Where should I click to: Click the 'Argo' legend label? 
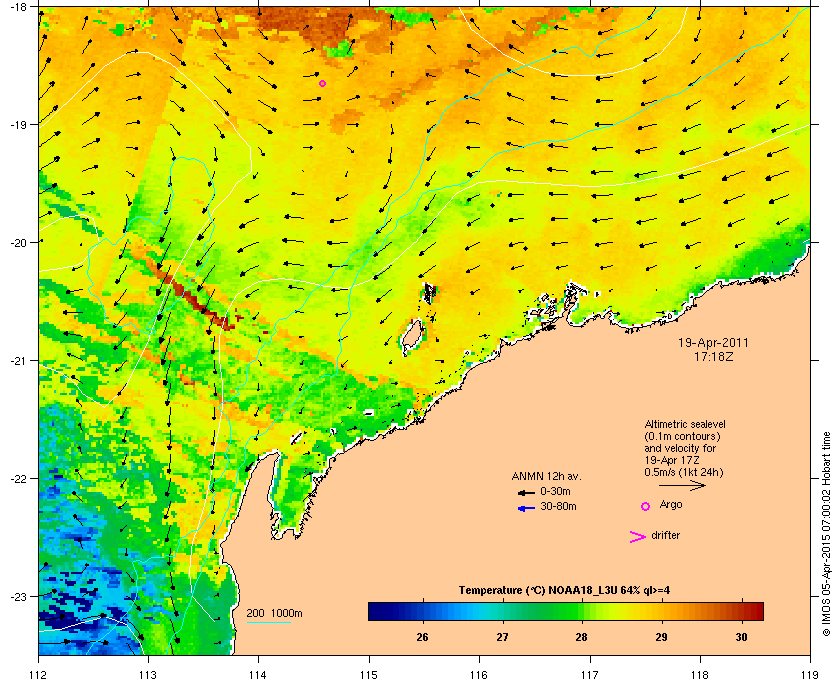click(x=671, y=505)
